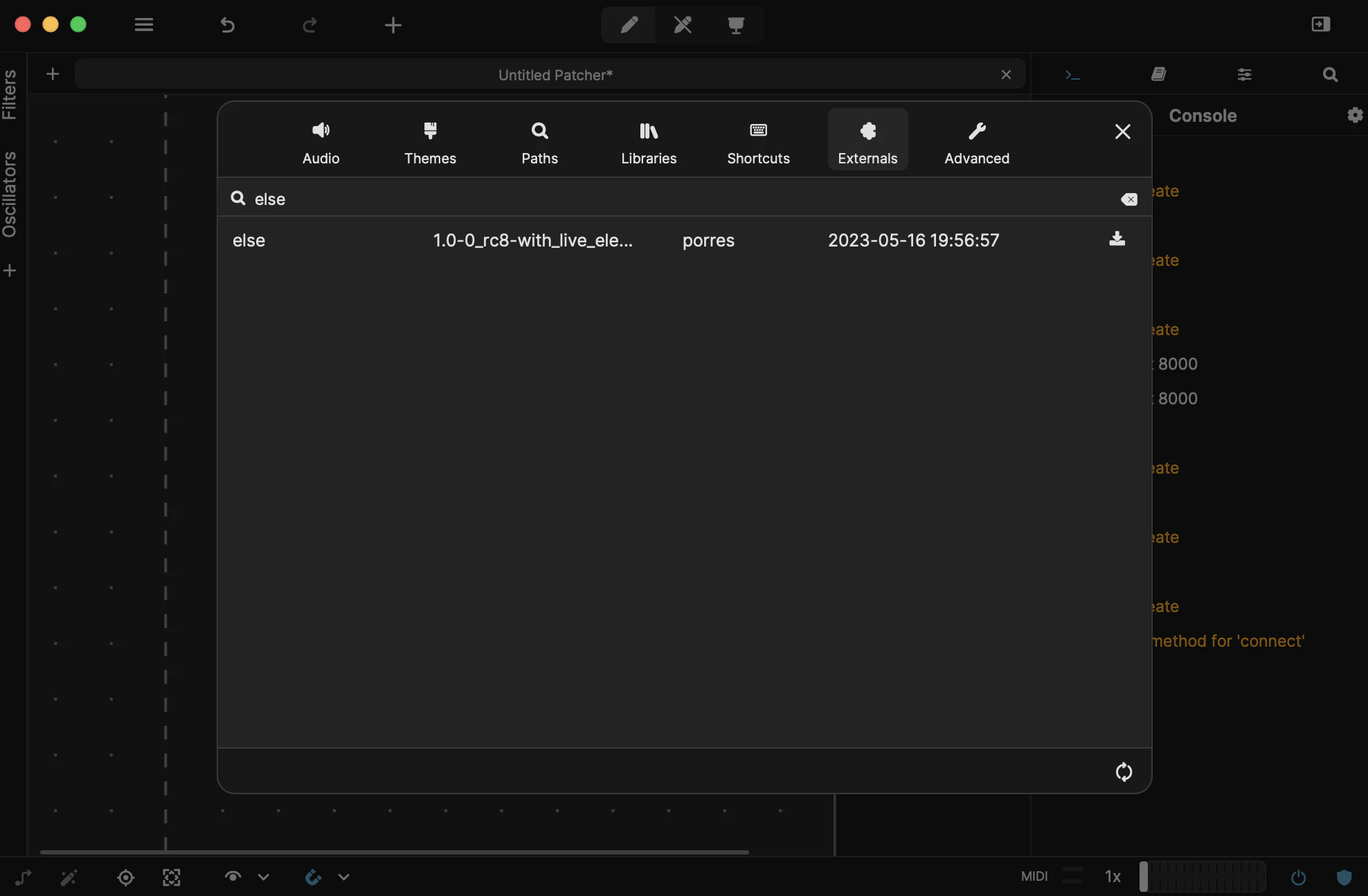Open the sidebar search panel

click(x=1330, y=74)
